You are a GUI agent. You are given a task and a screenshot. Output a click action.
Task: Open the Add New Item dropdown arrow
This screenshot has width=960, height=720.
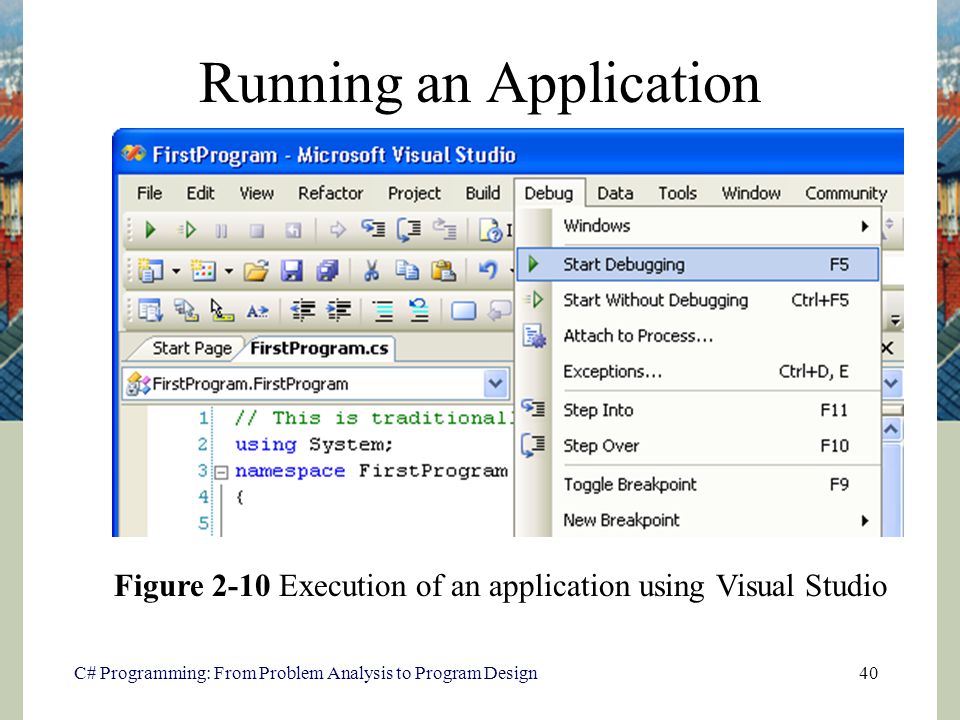click(229, 271)
